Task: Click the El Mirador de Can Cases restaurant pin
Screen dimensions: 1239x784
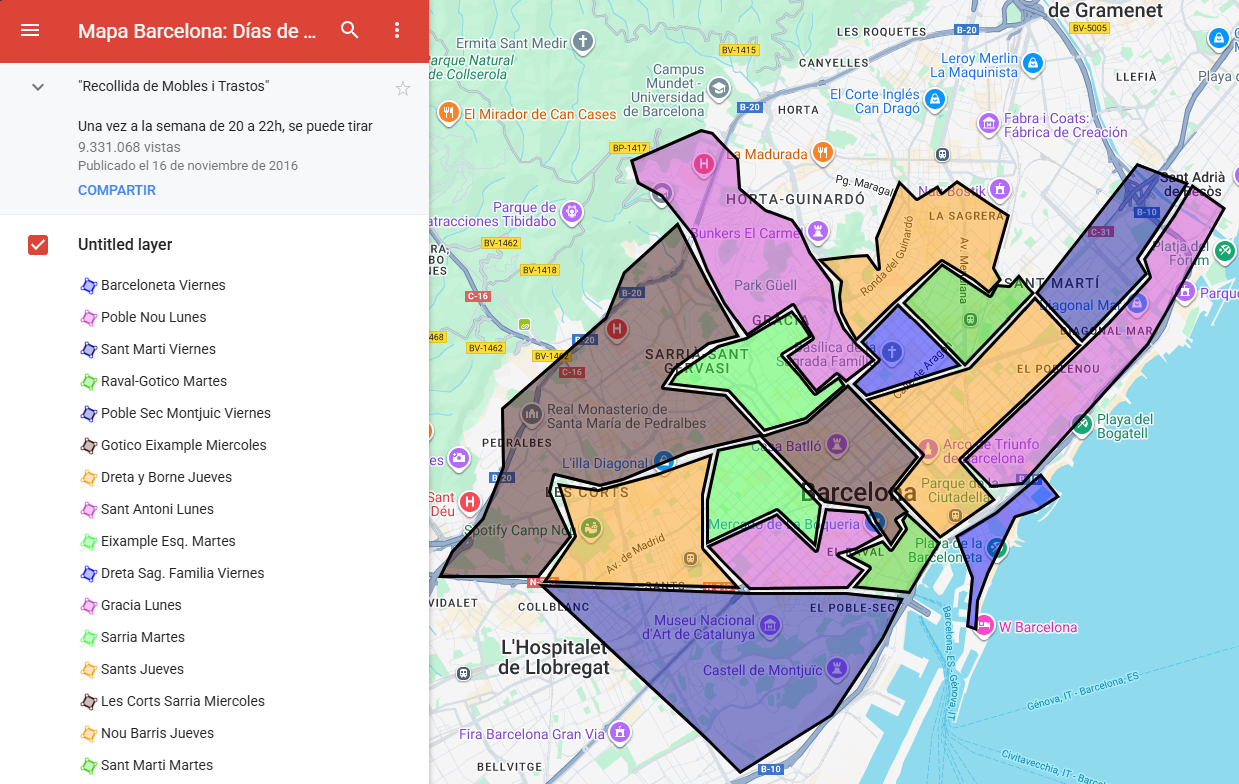Action: pyautogui.click(x=448, y=113)
